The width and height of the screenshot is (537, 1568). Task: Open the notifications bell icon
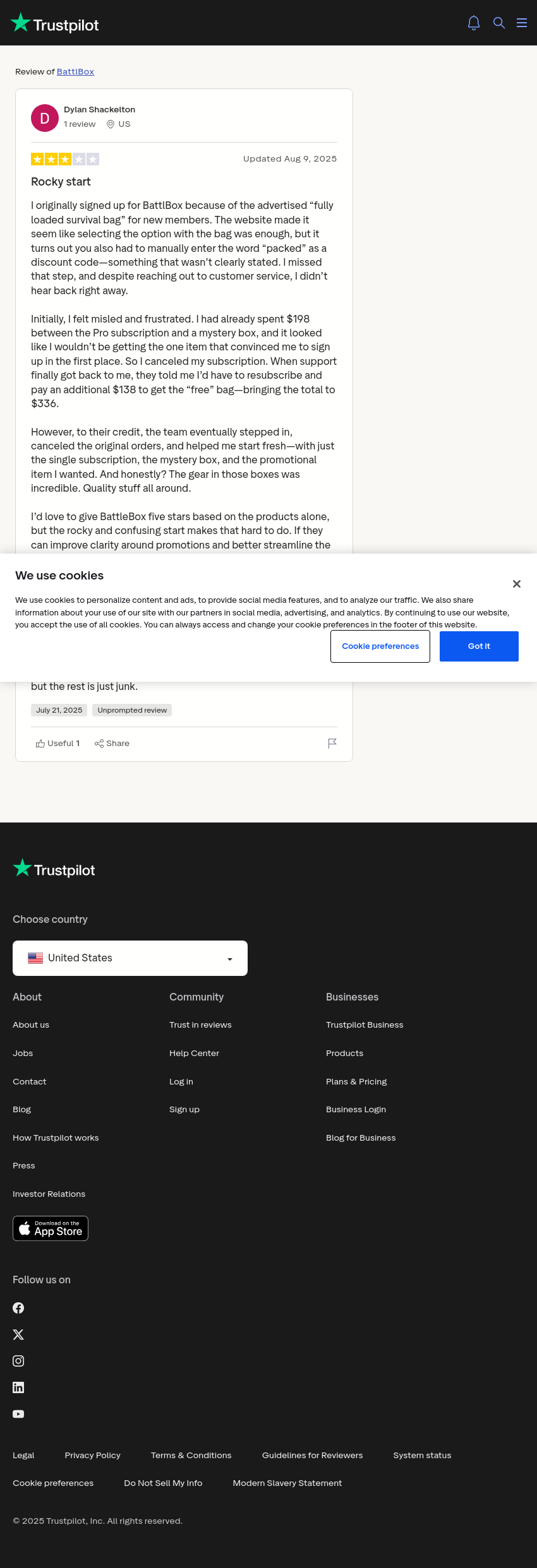tap(474, 23)
